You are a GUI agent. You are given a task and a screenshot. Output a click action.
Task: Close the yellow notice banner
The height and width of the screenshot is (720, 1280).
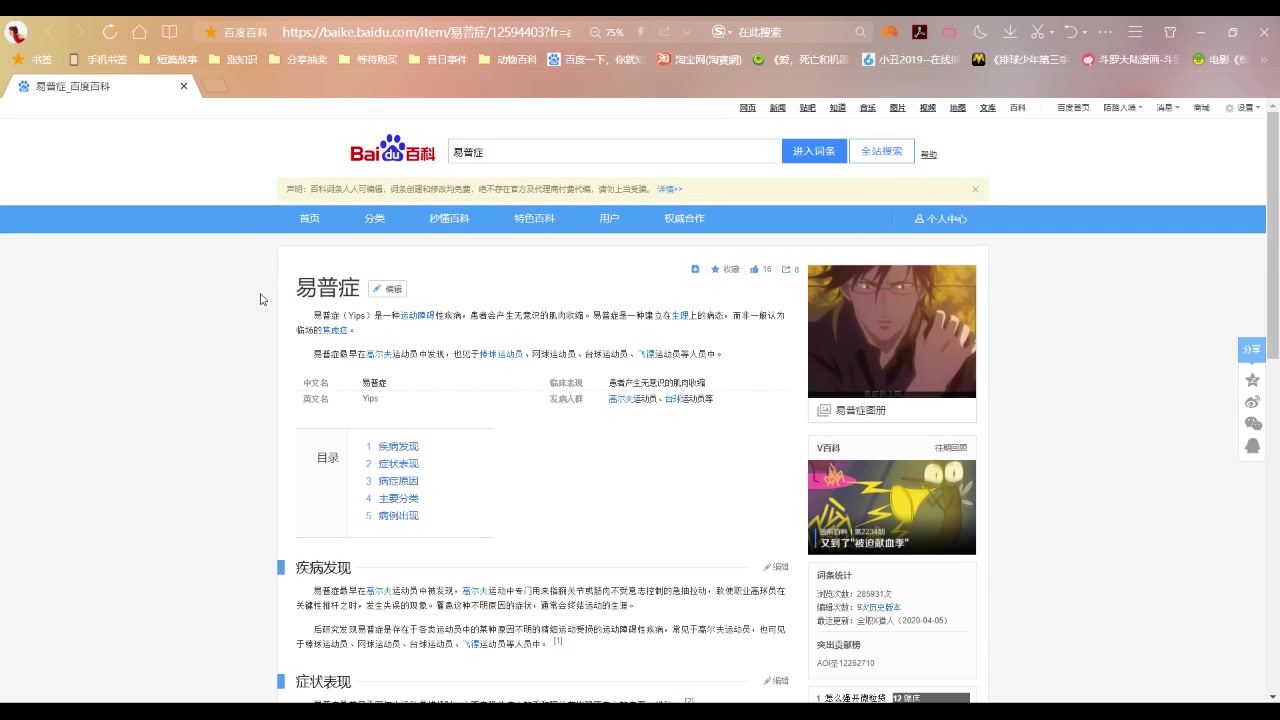click(x=975, y=189)
